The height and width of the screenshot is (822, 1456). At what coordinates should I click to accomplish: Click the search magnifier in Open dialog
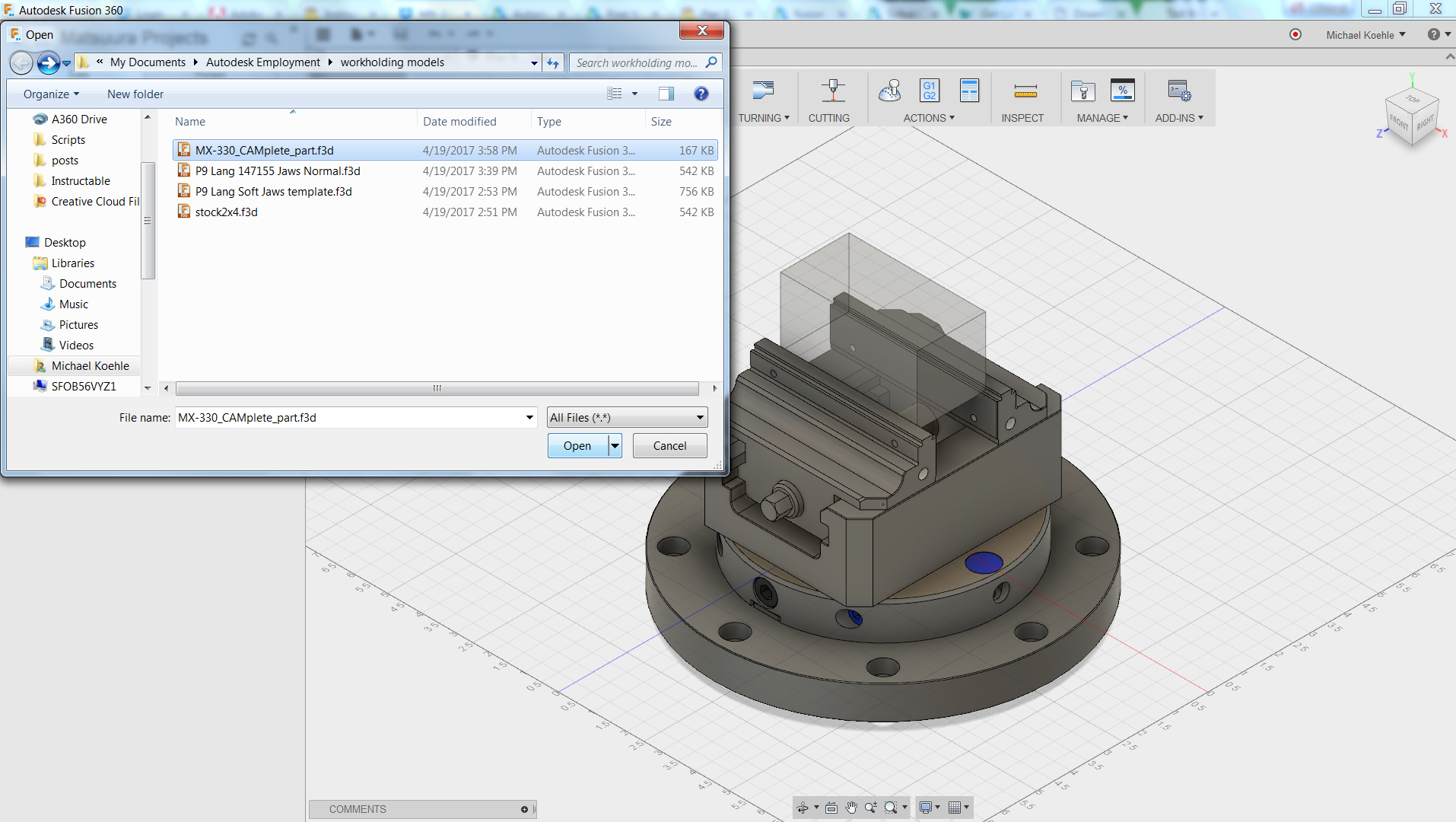[x=711, y=62]
